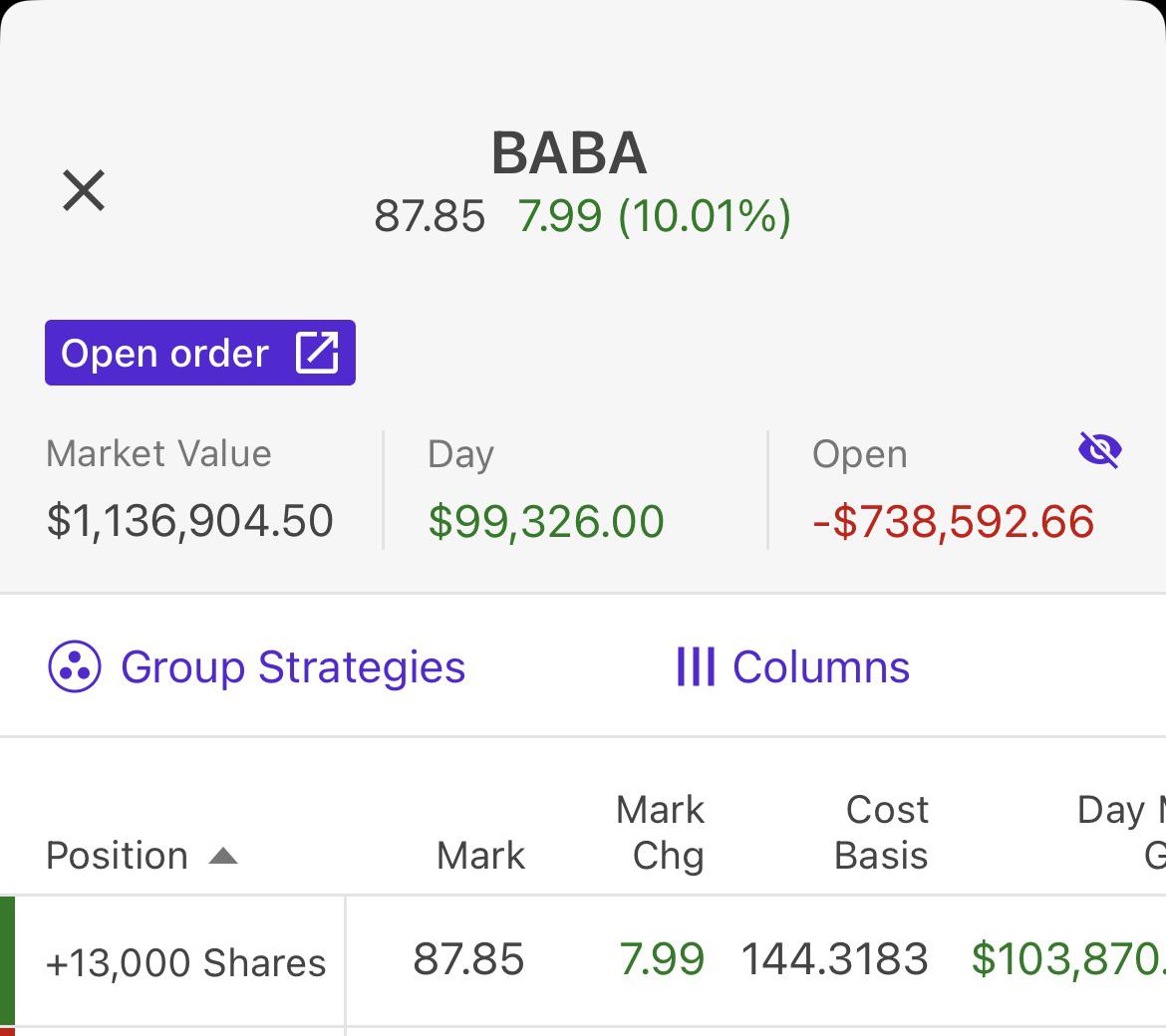Select the +13,000 Shares position row

pos(186,962)
